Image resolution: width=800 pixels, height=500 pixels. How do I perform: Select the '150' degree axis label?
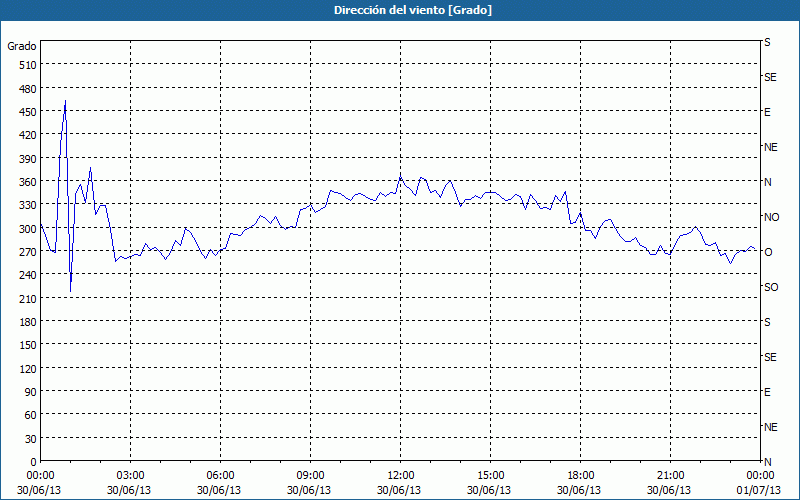[29, 345]
